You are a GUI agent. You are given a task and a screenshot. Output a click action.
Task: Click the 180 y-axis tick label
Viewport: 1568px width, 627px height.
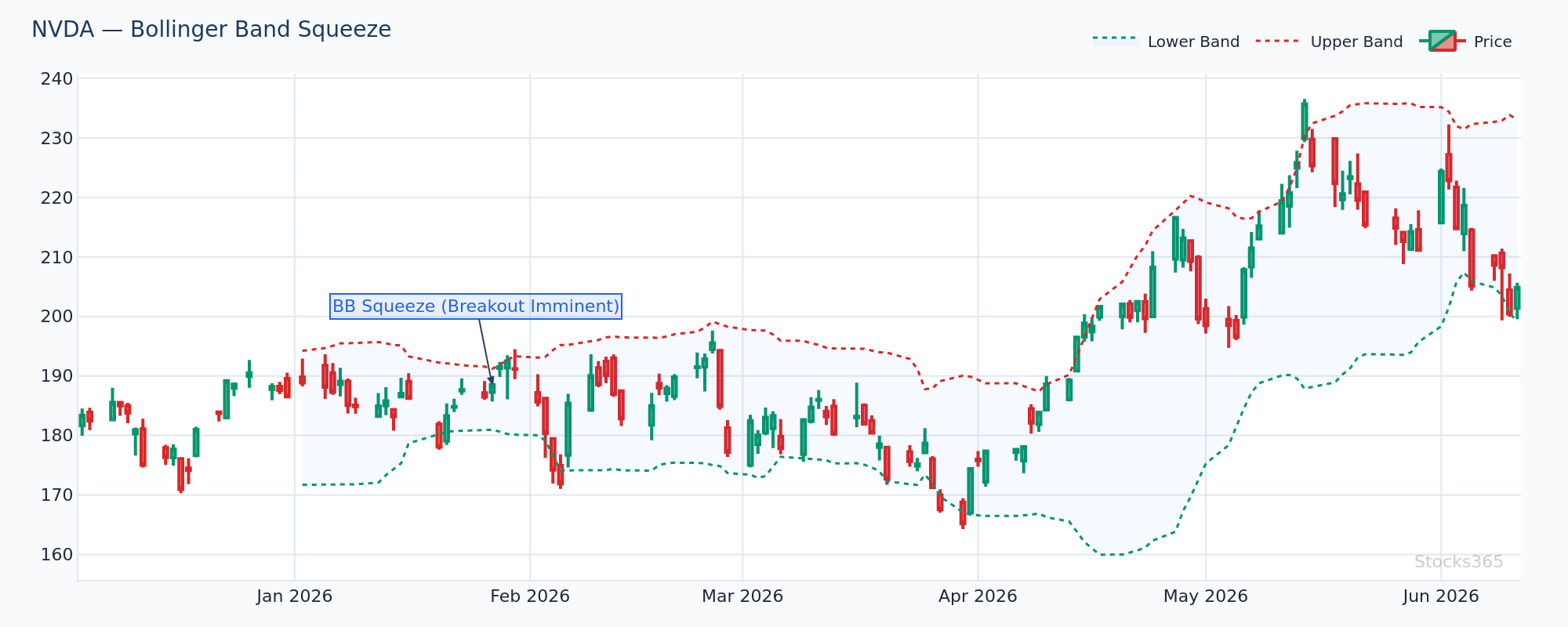(x=57, y=436)
